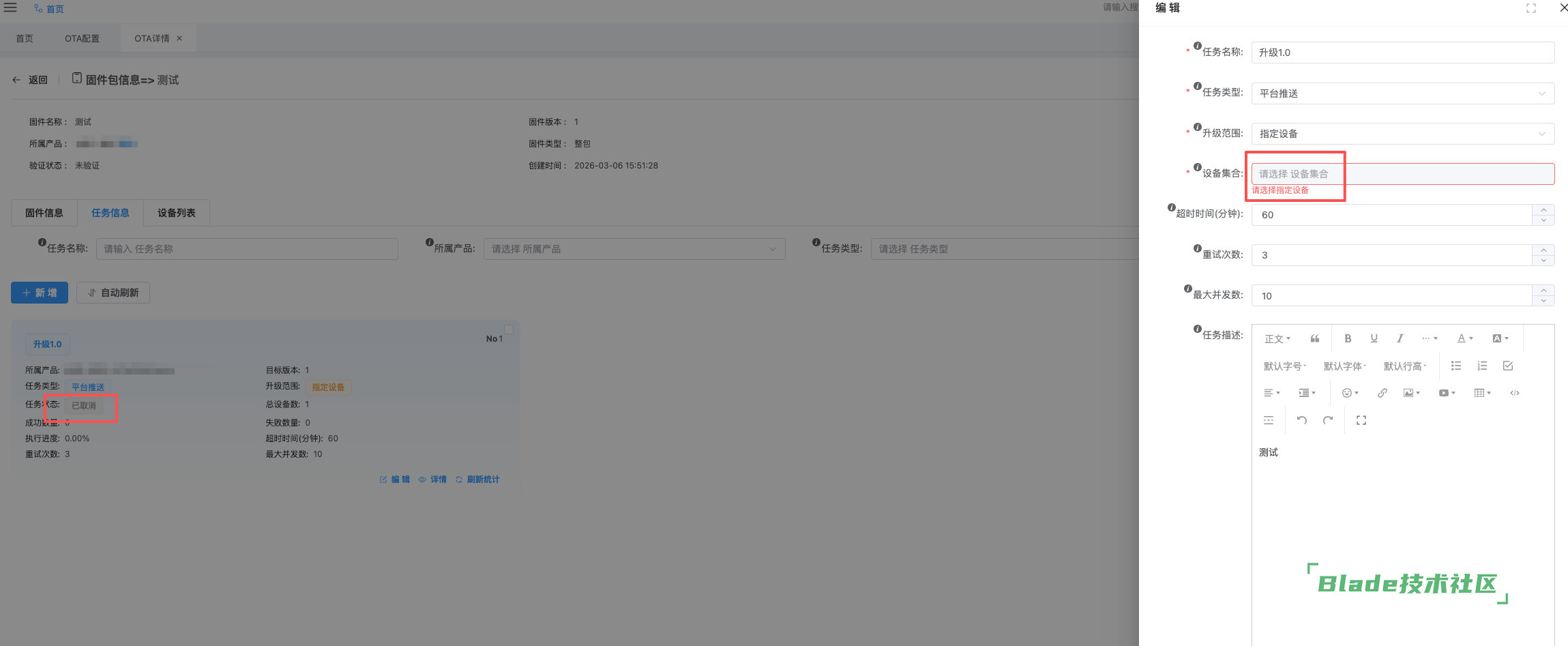Insert a hyperlink using the link icon

(x=1382, y=393)
